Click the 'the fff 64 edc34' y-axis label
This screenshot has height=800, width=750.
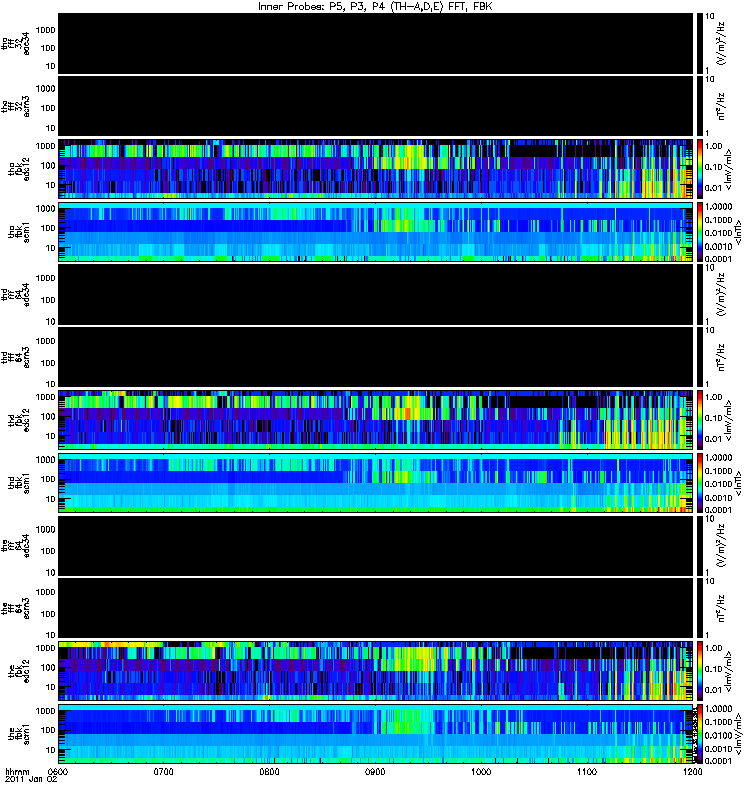tap(16, 545)
